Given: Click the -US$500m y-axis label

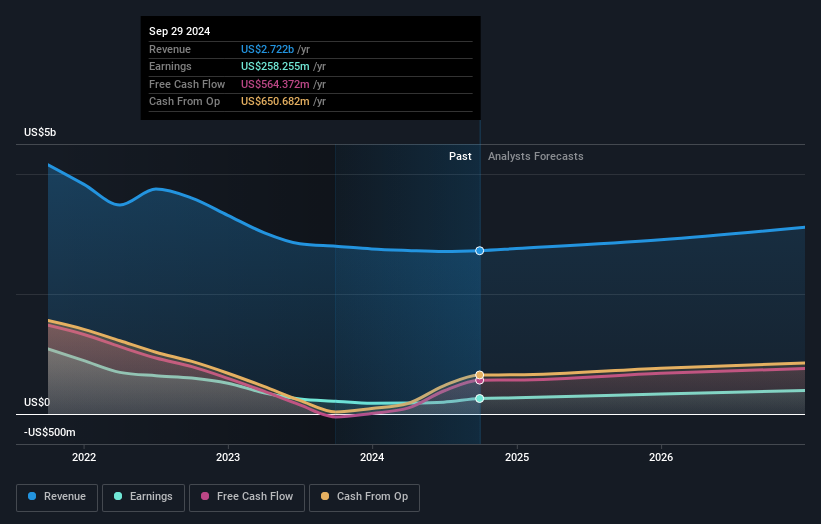Looking at the screenshot, I should [x=50, y=432].
